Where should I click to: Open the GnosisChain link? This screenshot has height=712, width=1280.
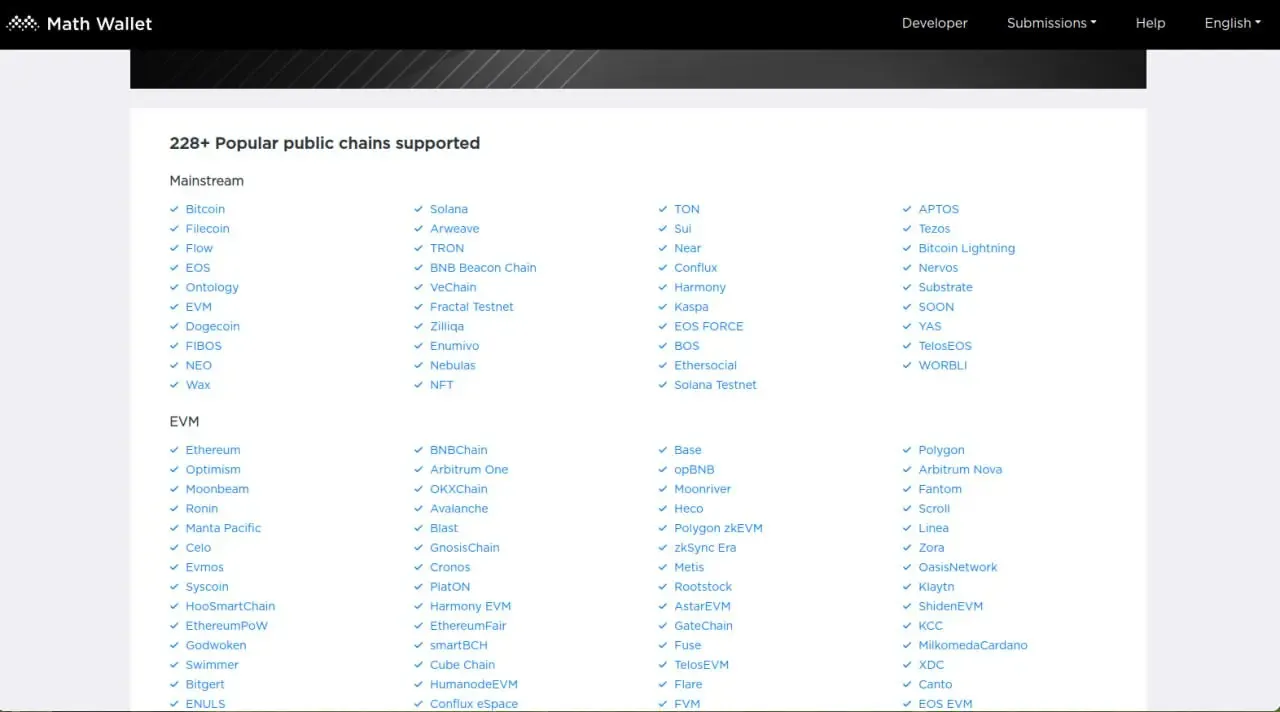coord(465,548)
